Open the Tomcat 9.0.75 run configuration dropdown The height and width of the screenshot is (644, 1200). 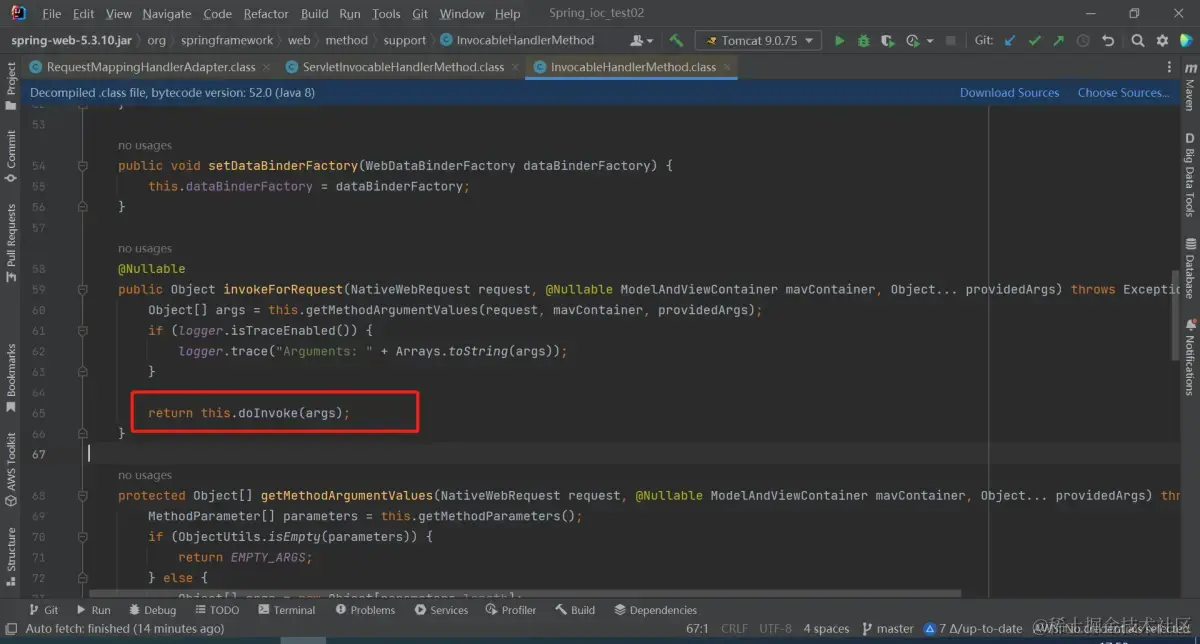[760, 40]
